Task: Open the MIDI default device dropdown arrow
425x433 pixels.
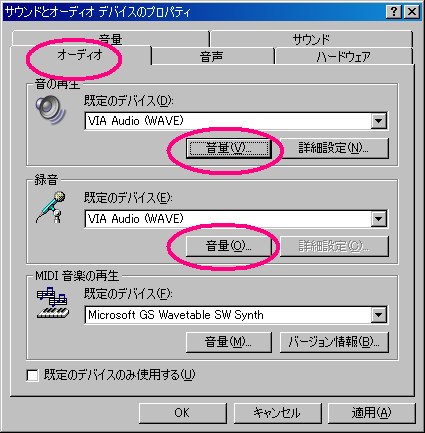Action: (379, 315)
